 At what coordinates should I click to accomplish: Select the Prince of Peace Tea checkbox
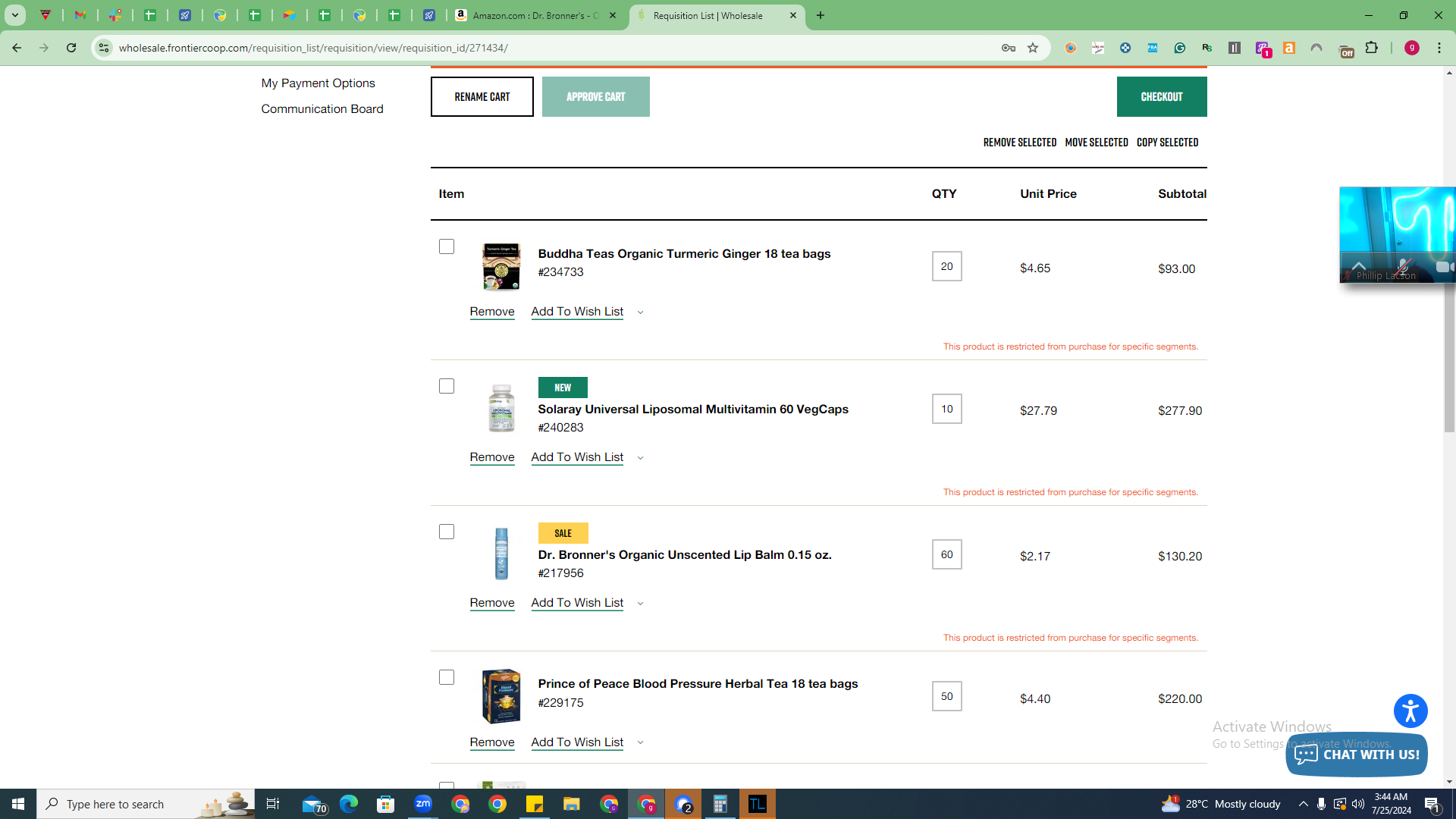click(x=447, y=678)
